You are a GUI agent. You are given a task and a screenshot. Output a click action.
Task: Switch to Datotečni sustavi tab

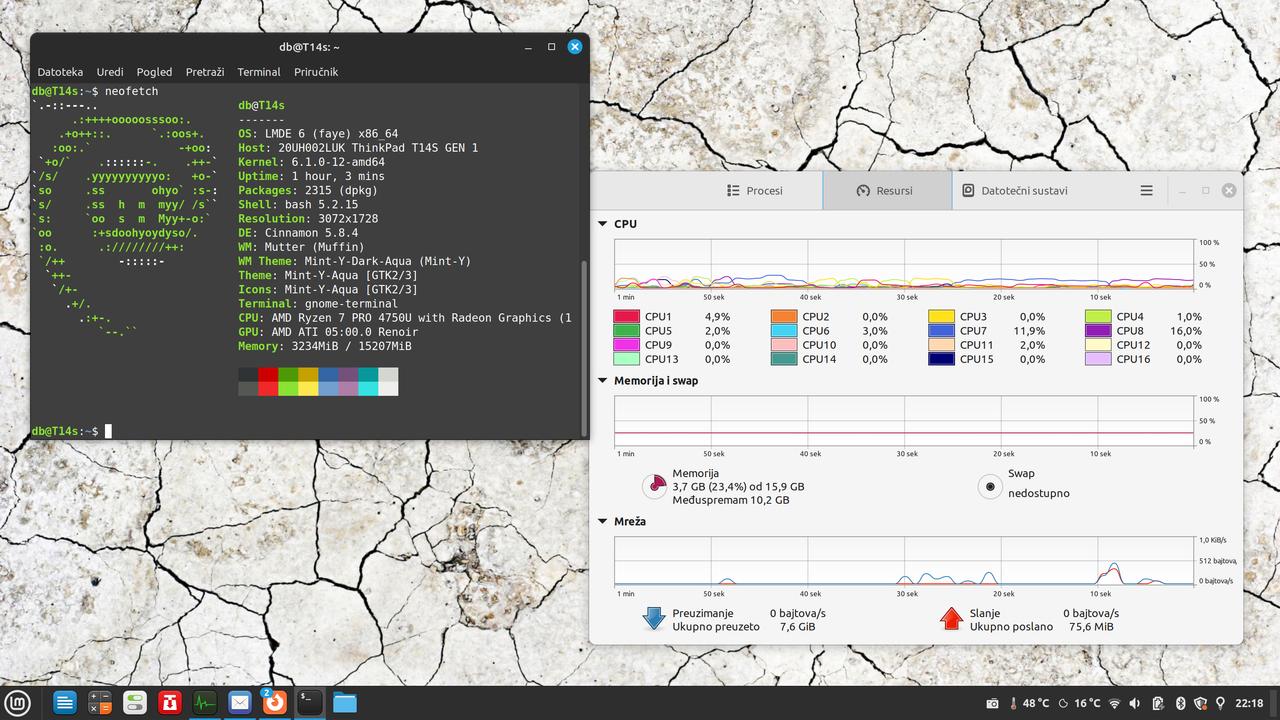pyautogui.click(x=1015, y=190)
